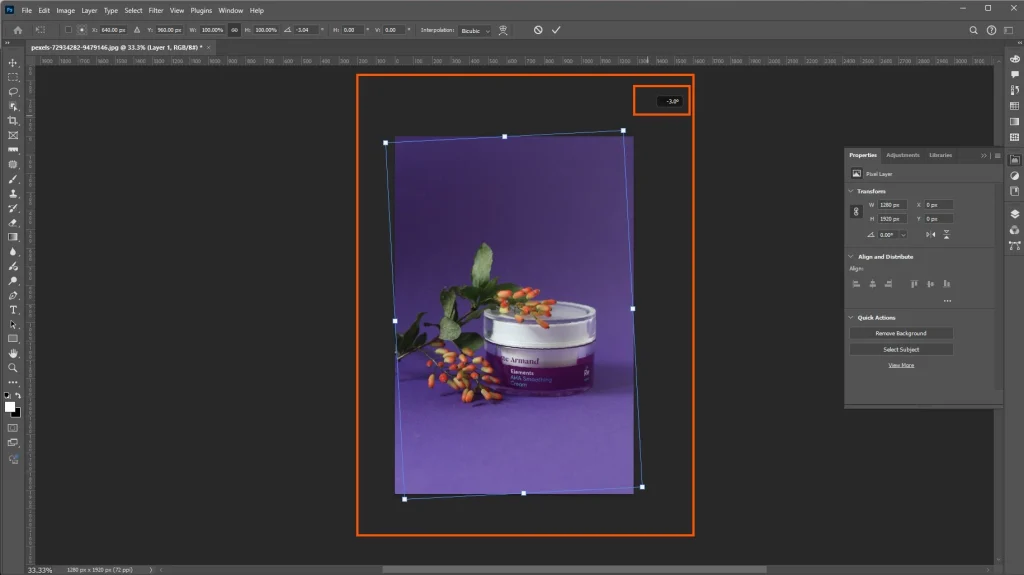Switch to the Libraries tab

(940, 156)
